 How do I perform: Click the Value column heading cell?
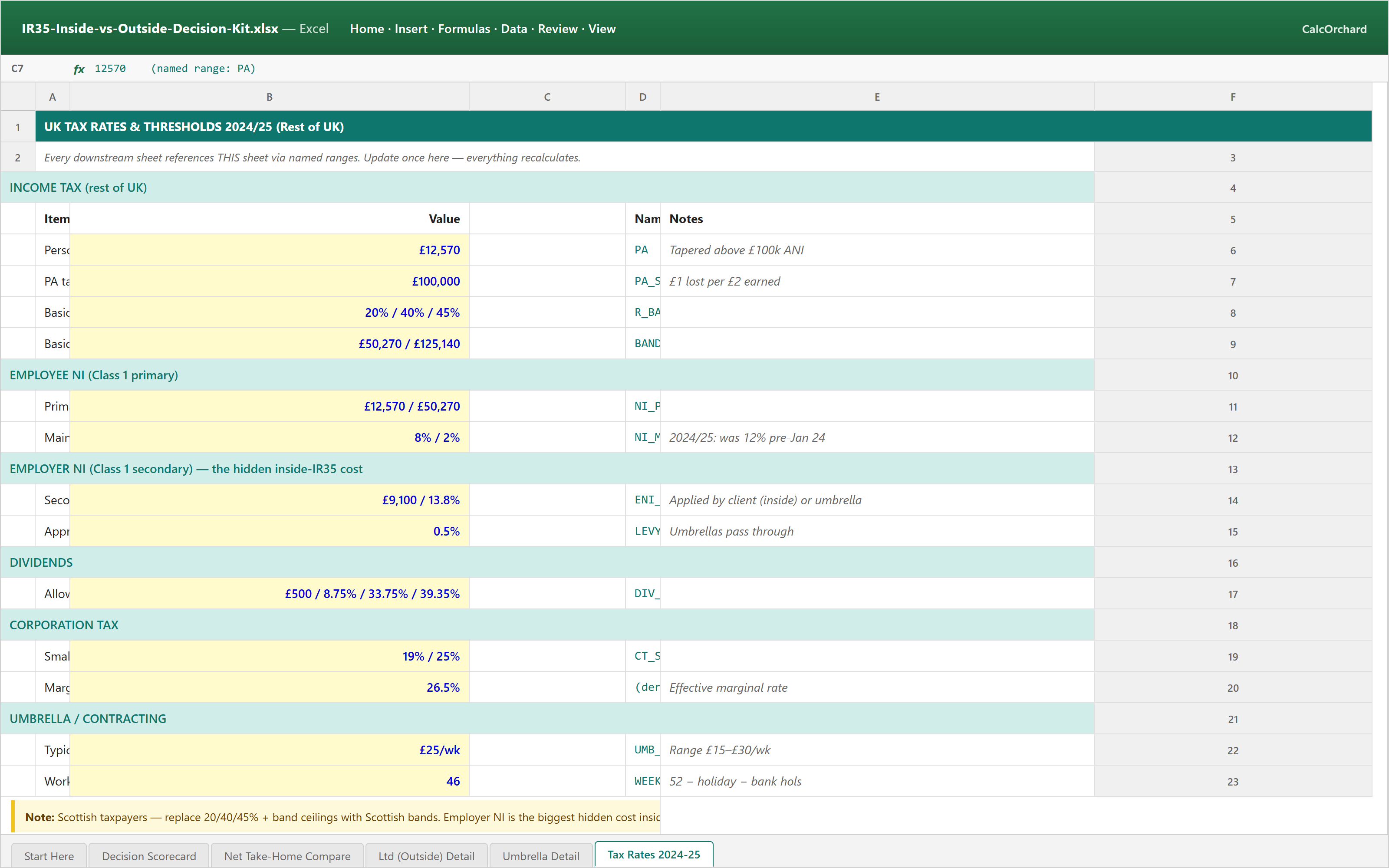pyautogui.click(x=269, y=219)
